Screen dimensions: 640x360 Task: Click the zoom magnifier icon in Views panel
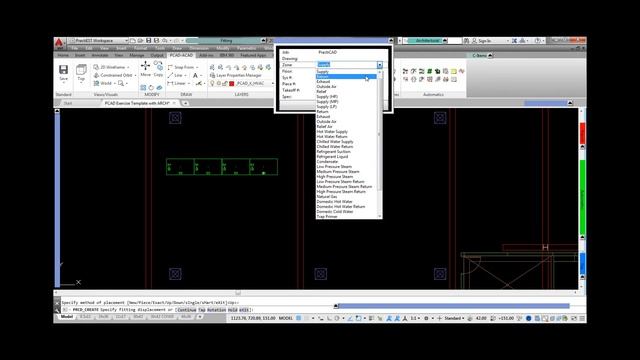pos(121,83)
